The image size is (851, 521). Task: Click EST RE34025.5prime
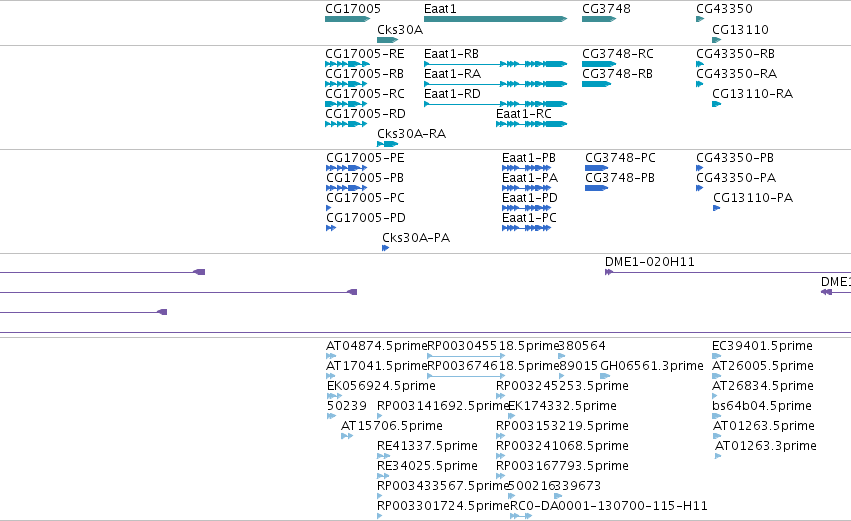point(427,466)
